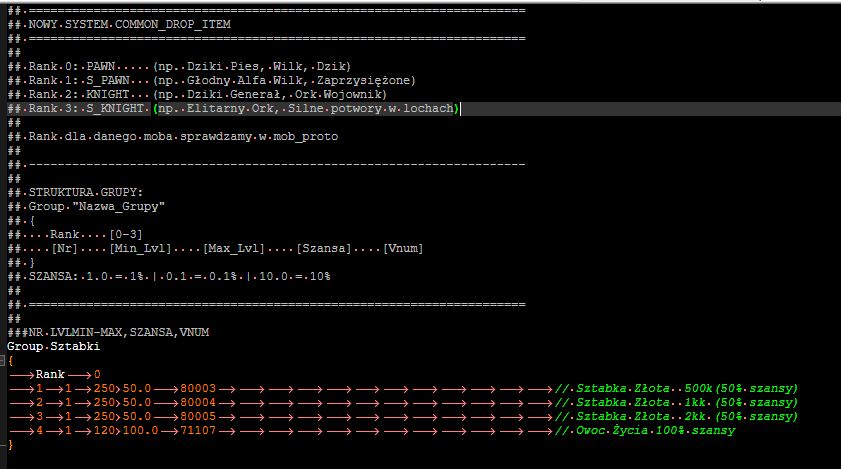Click vnum '80005' in row 3
The height and width of the screenshot is (469, 841).
[x=198, y=416]
